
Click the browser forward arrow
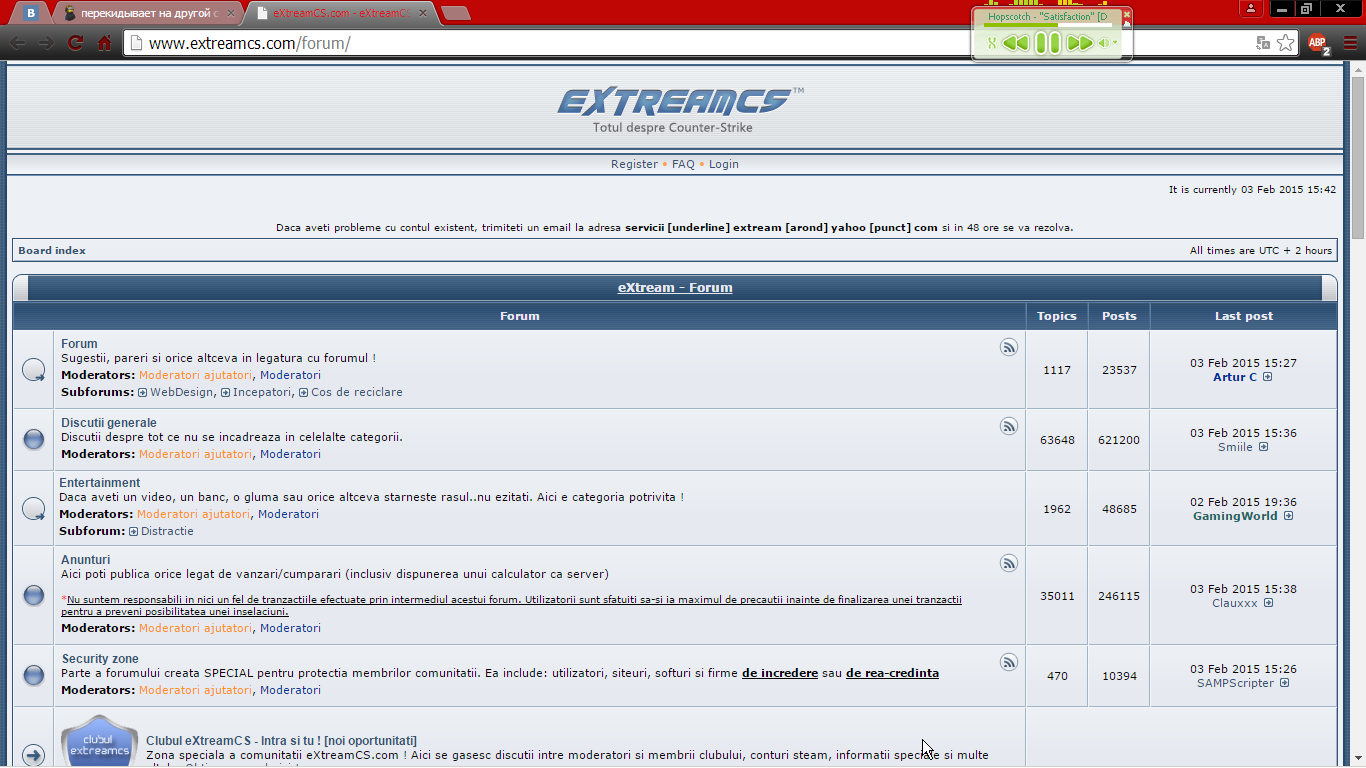pyautogui.click(x=46, y=43)
